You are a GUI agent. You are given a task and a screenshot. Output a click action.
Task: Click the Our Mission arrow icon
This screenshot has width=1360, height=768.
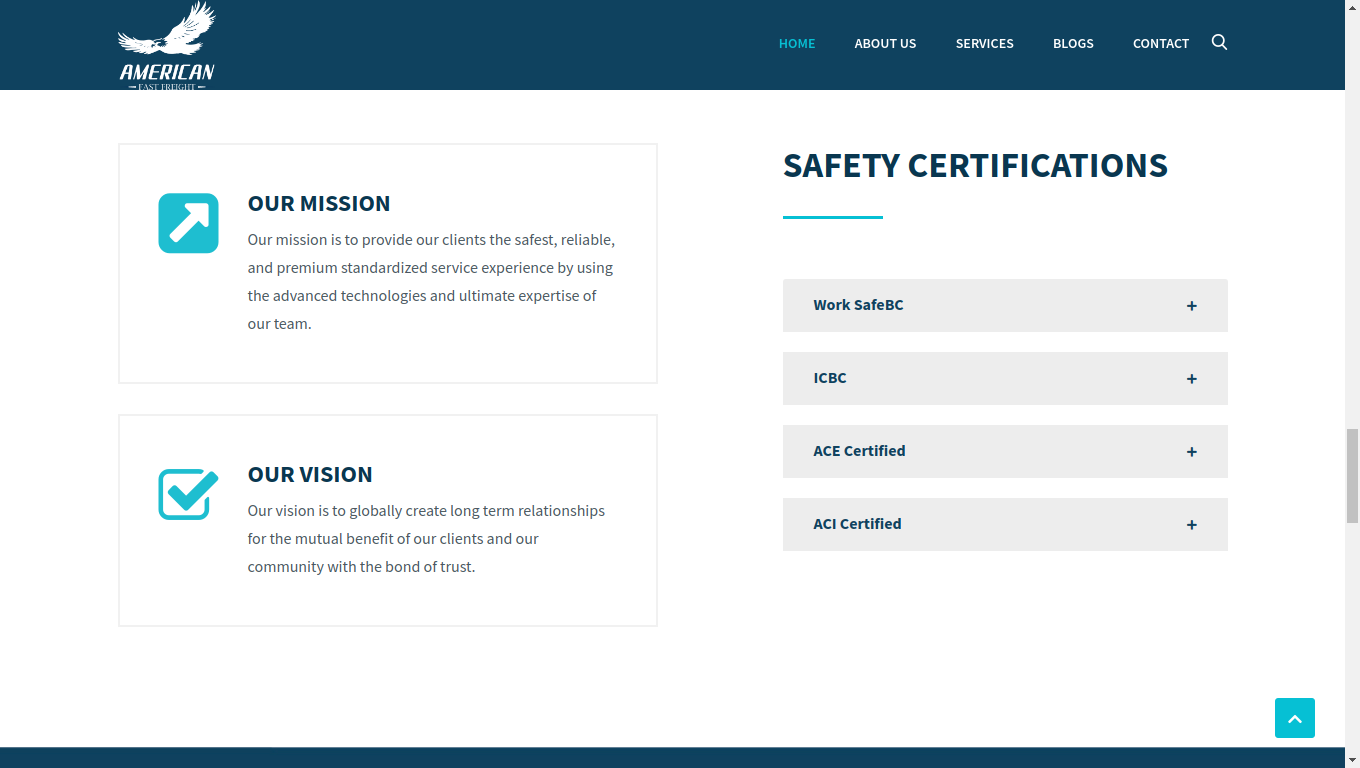point(188,223)
